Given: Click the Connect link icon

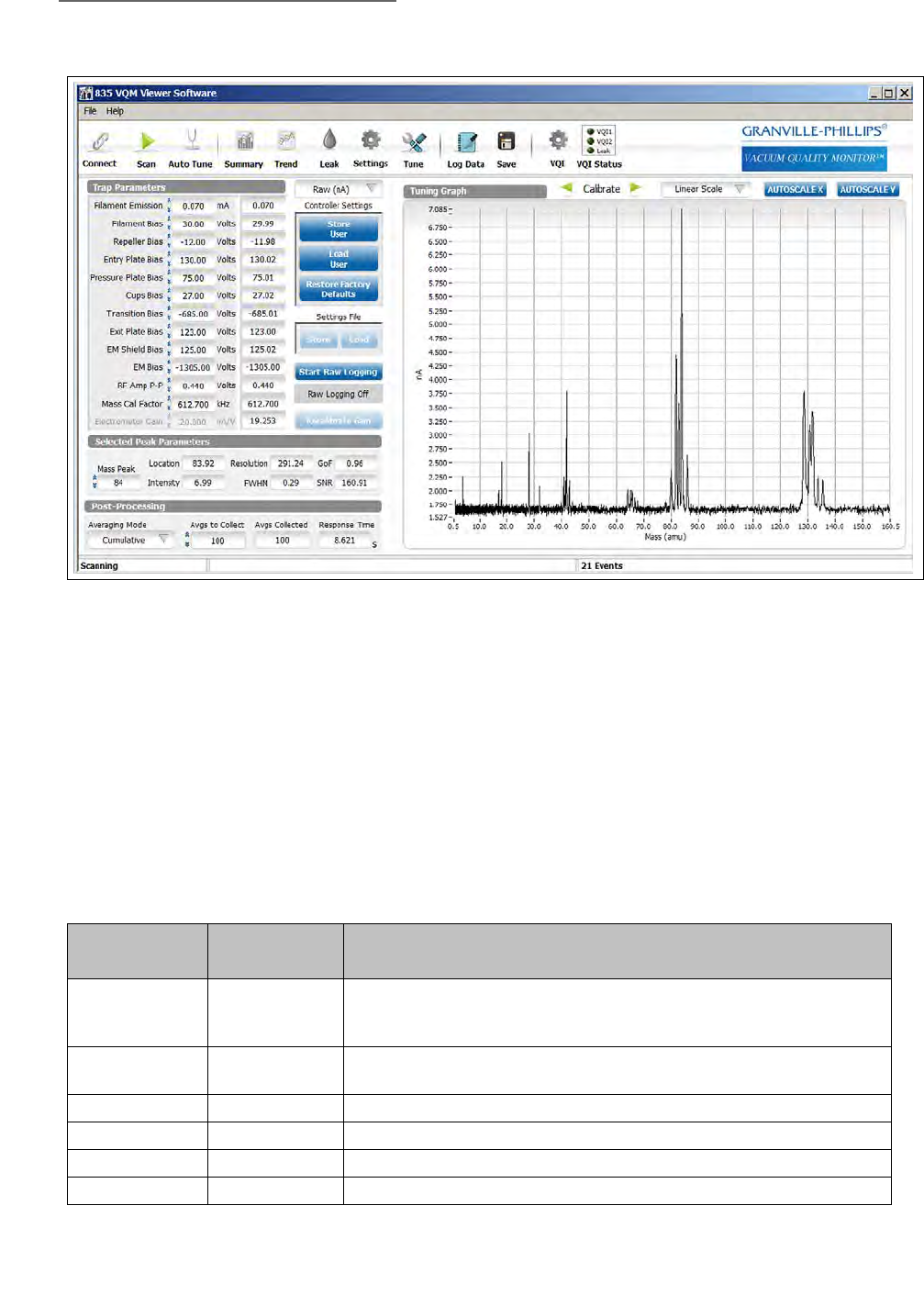Looking at the screenshot, I should pyautogui.click(x=100, y=141).
